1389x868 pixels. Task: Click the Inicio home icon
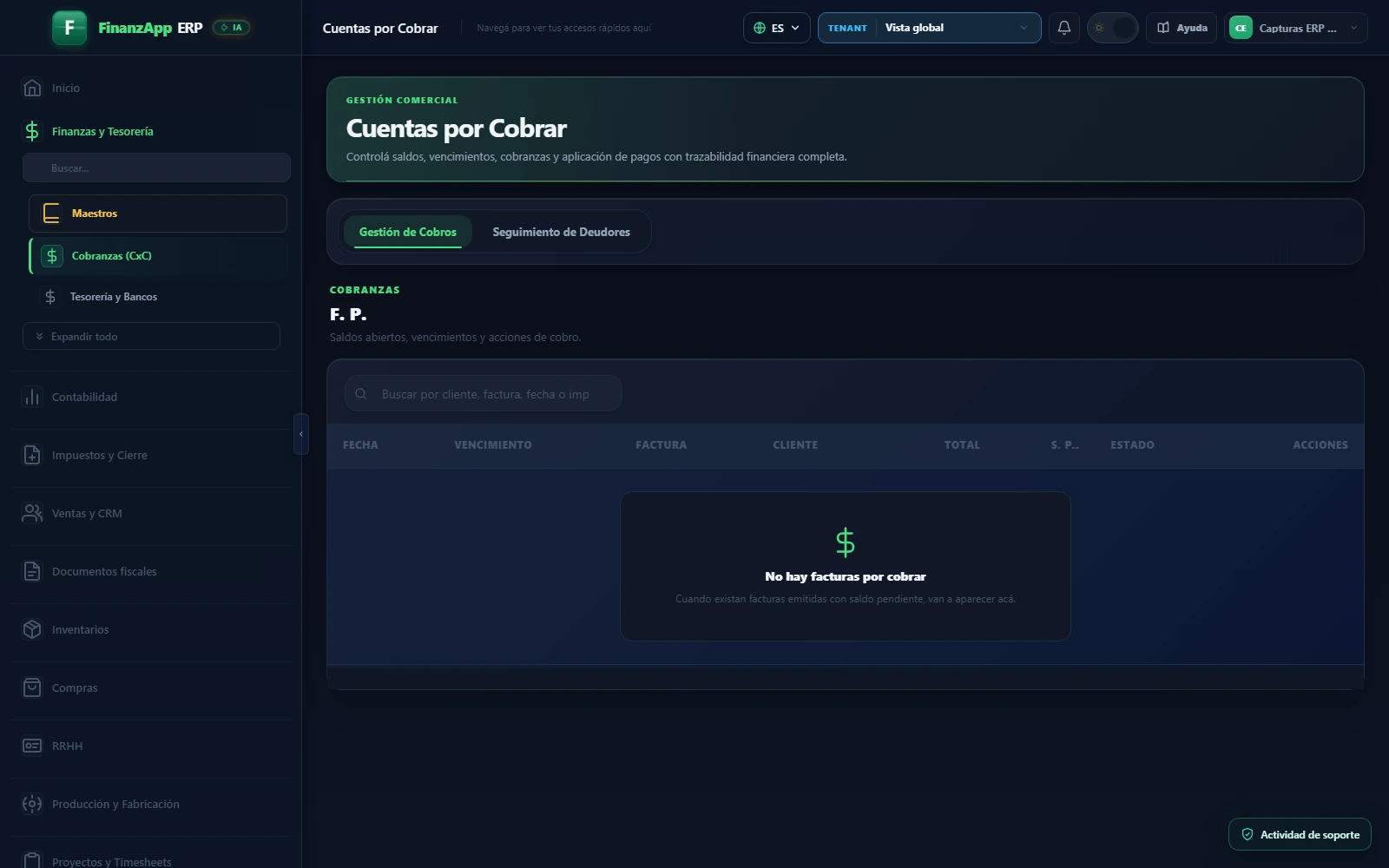click(32, 88)
